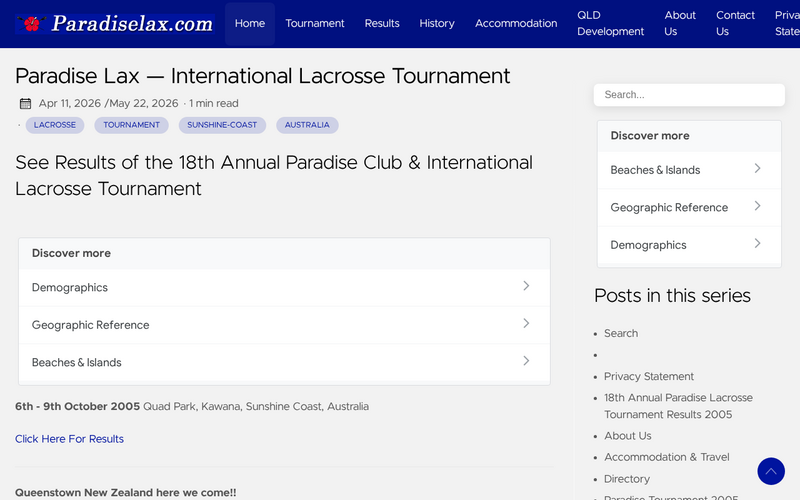Expand Beaches & Islands chevron in main article box
800x500 pixels.
526,361
